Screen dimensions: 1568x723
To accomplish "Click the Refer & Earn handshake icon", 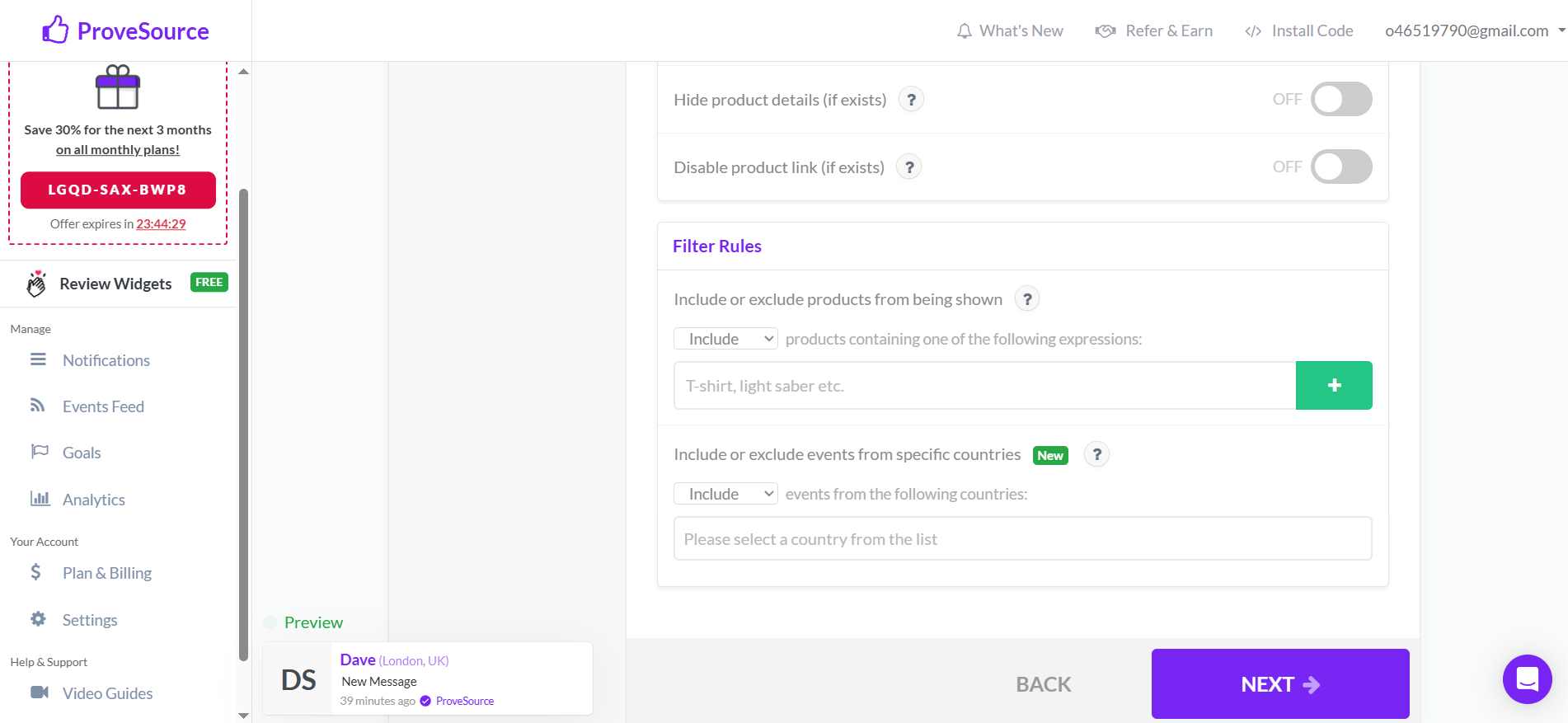I will [x=1106, y=31].
